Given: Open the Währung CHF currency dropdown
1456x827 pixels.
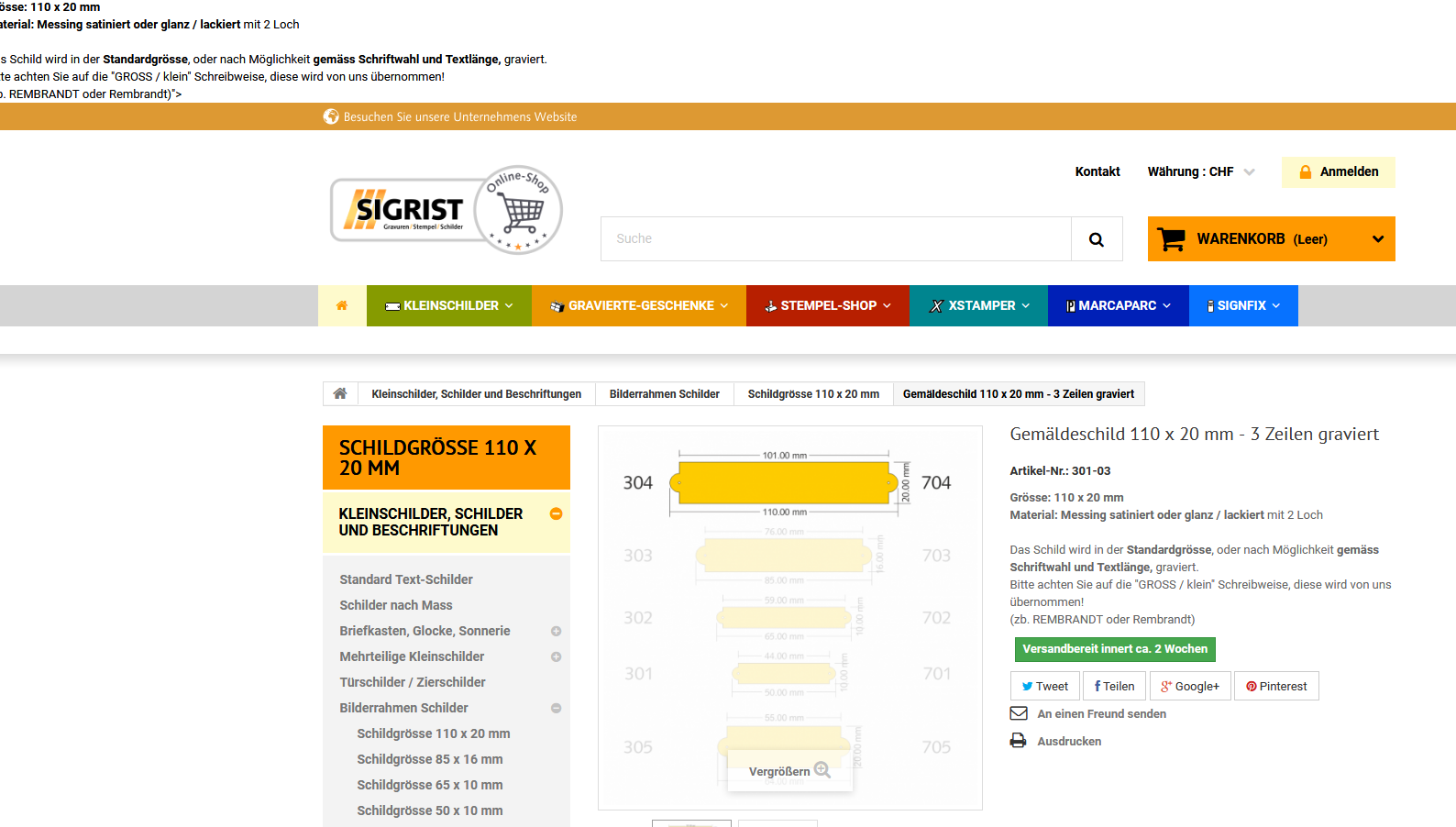Looking at the screenshot, I should (x=1201, y=171).
